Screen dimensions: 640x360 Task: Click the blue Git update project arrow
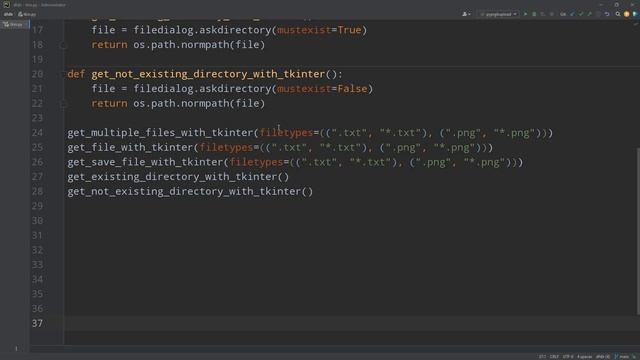572,14
